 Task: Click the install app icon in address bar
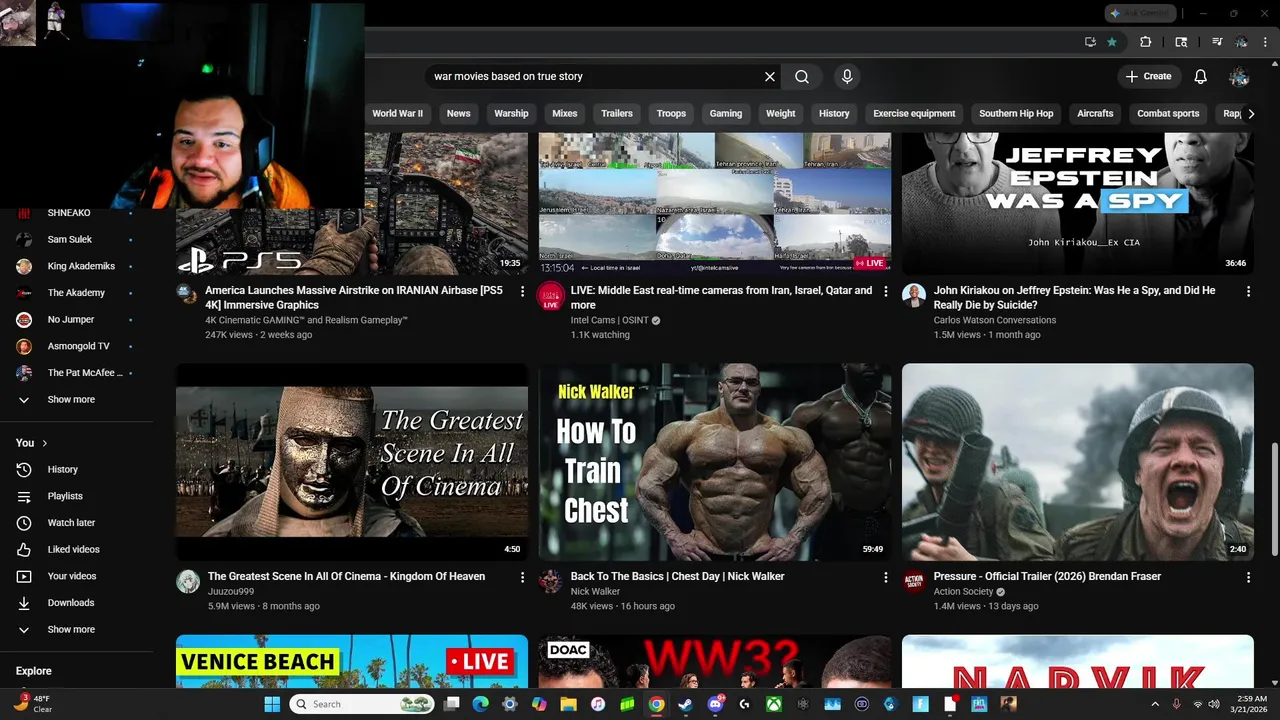pos(1090,42)
